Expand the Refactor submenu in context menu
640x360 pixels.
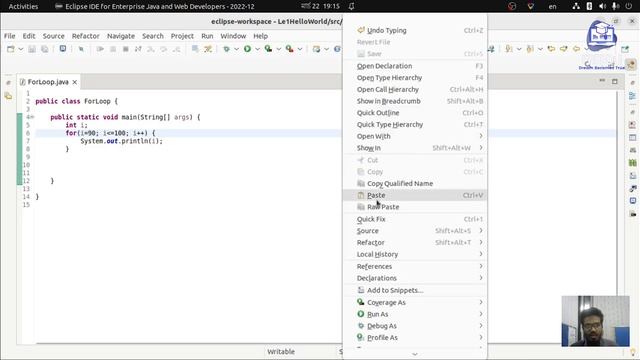pyautogui.click(x=415, y=242)
